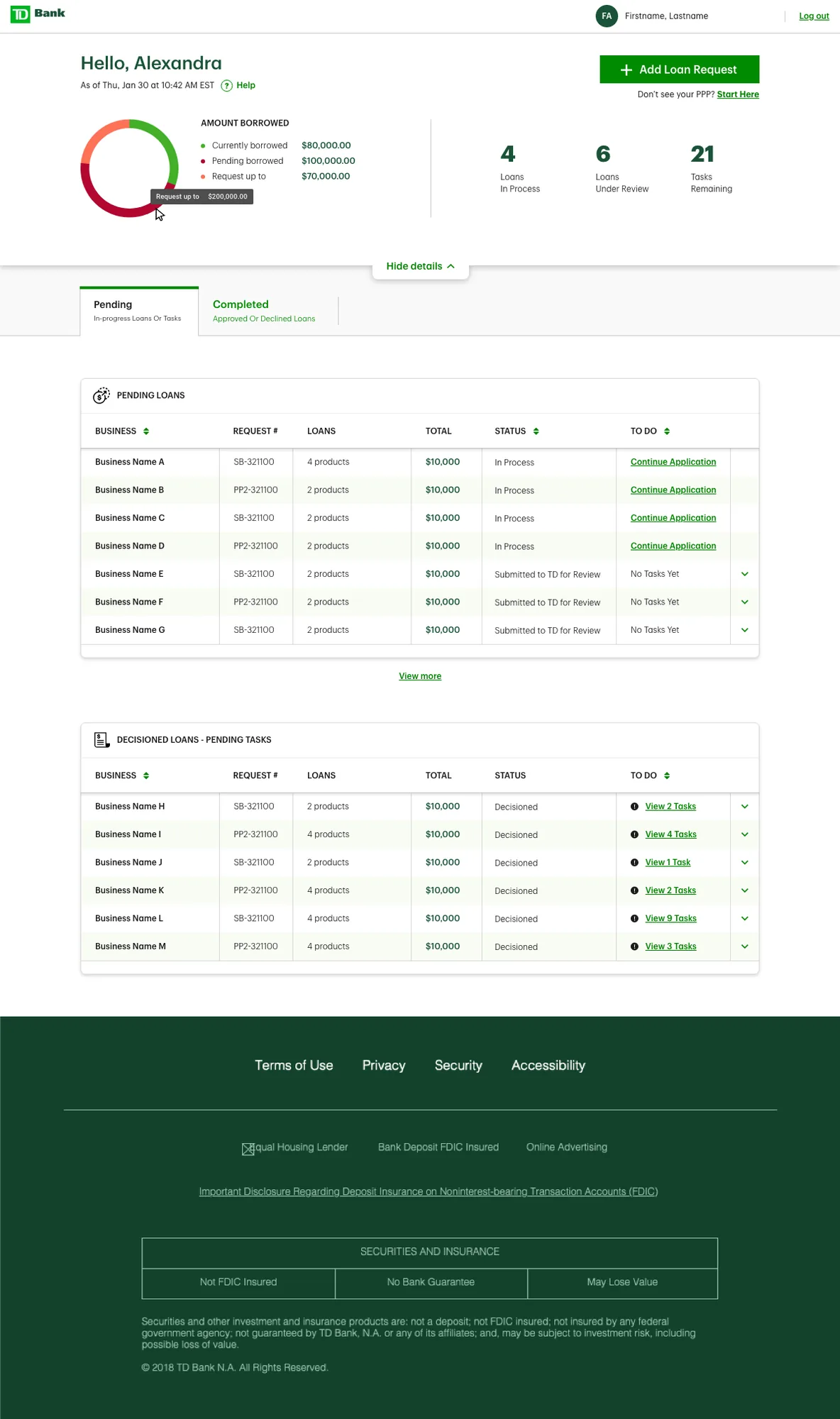The height and width of the screenshot is (1419, 840).
Task: Expand Business Name K row
Action: tap(745, 890)
